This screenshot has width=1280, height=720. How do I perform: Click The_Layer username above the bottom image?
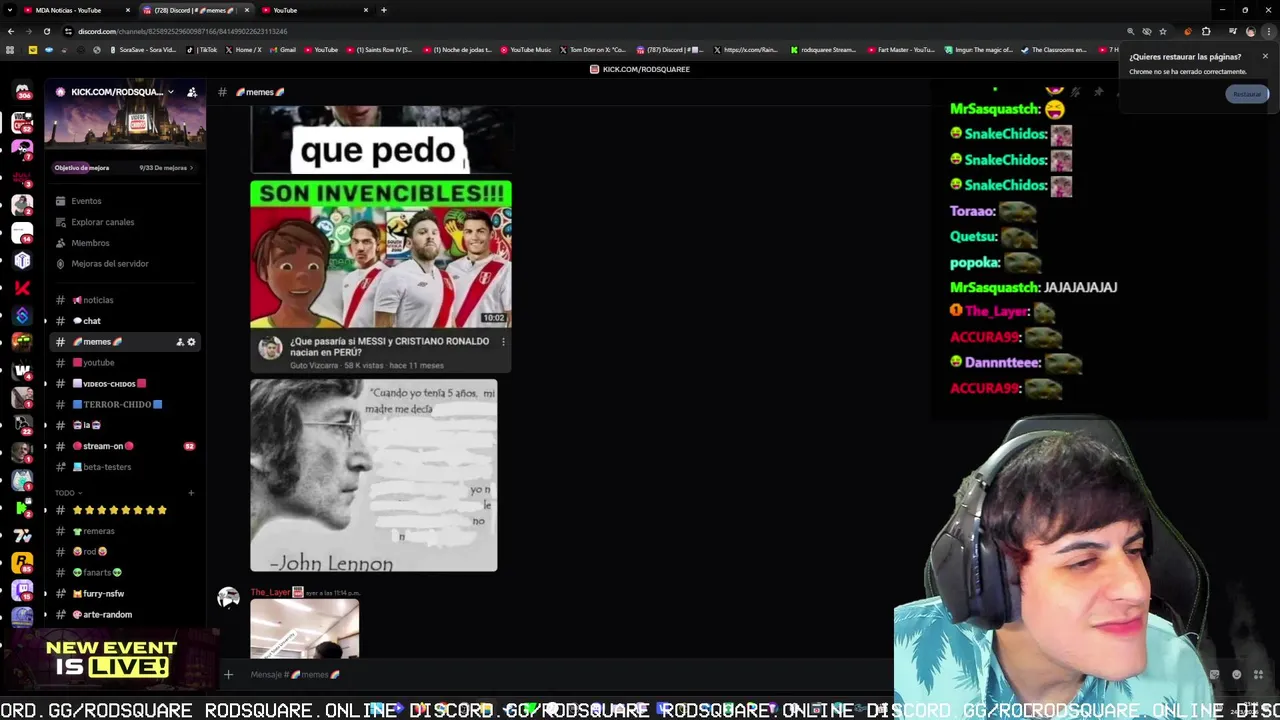[x=270, y=593]
